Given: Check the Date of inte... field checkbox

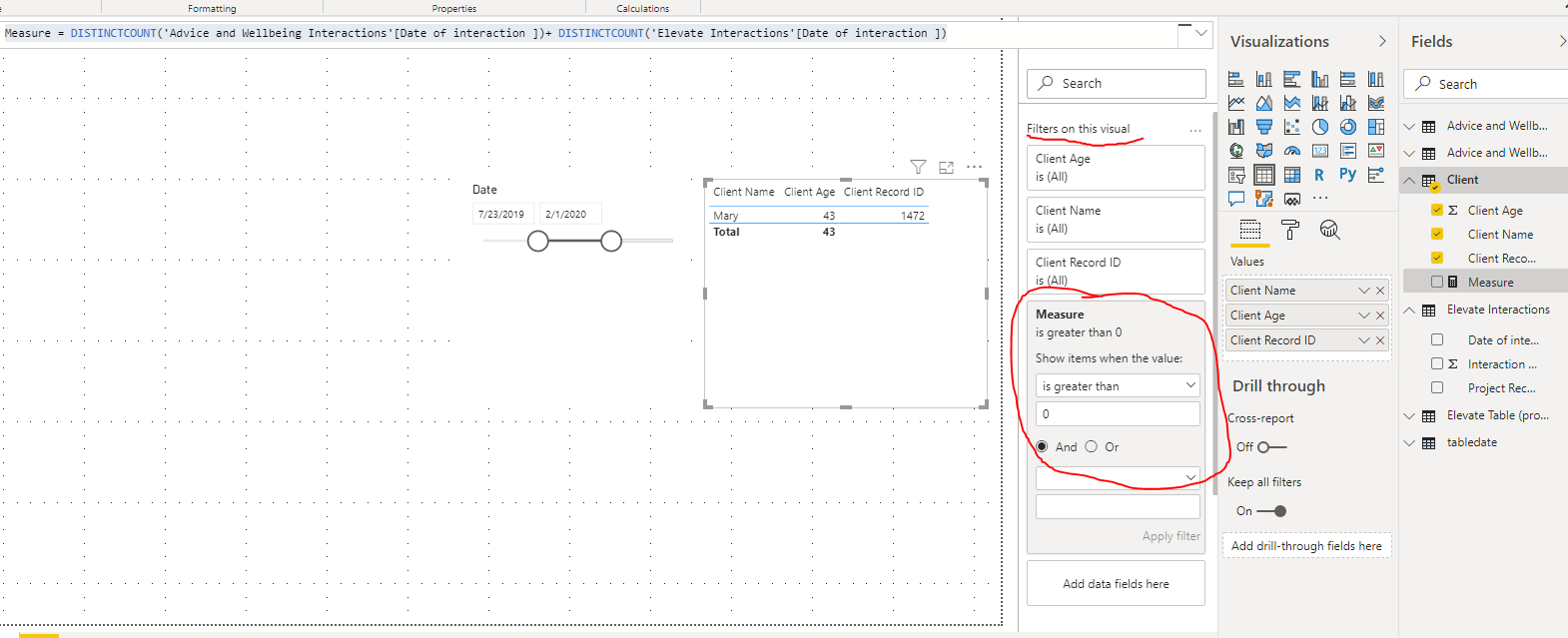Looking at the screenshot, I should pos(1437,339).
